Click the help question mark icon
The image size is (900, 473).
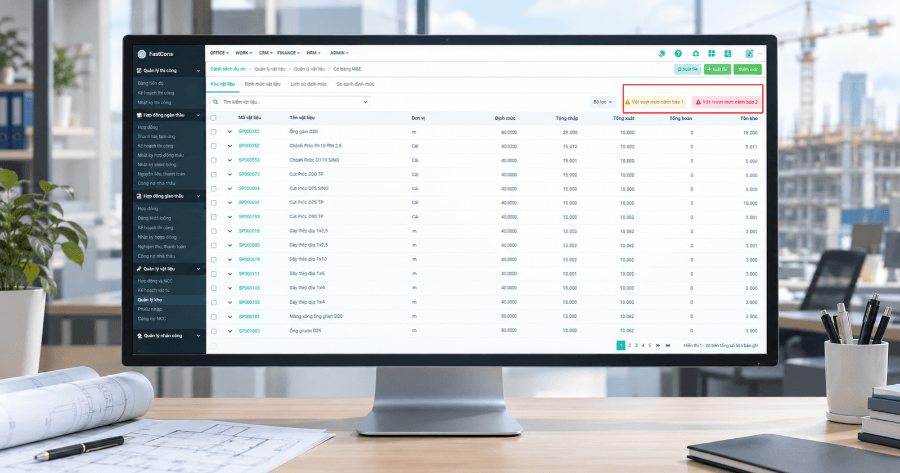click(678, 53)
